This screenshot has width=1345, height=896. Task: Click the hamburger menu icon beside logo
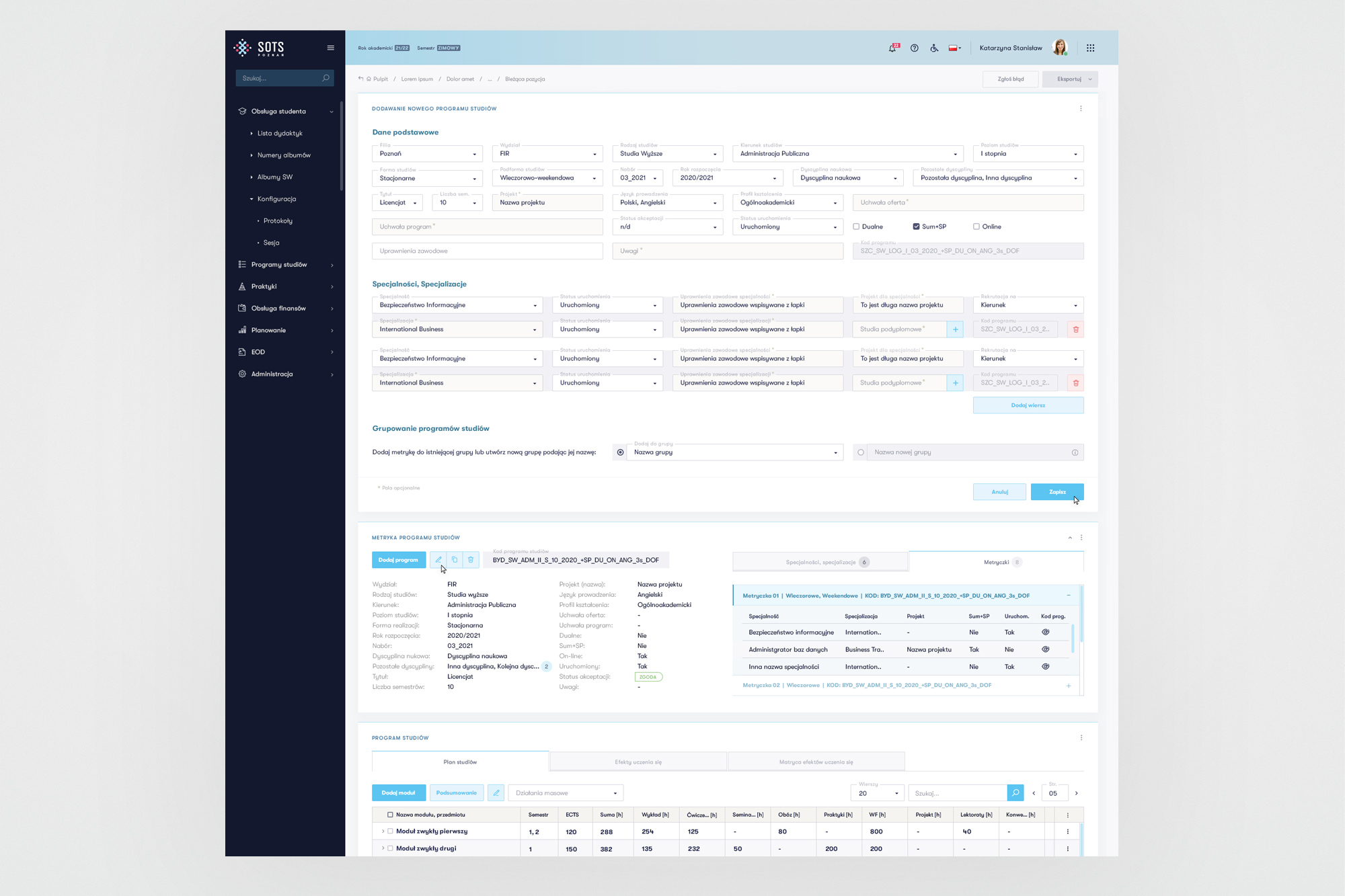pyautogui.click(x=330, y=48)
